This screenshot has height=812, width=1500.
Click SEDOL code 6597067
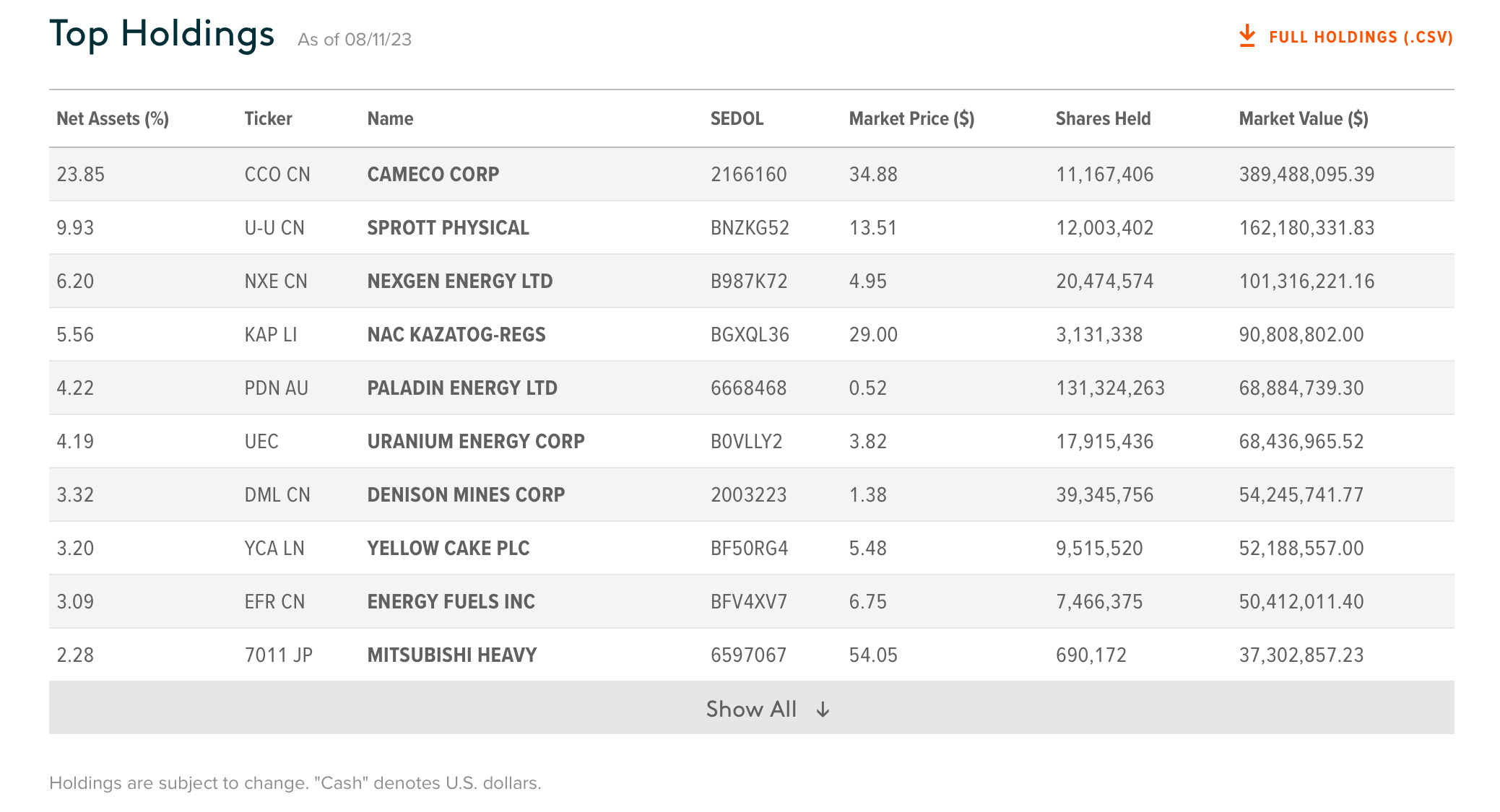coord(748,655)
